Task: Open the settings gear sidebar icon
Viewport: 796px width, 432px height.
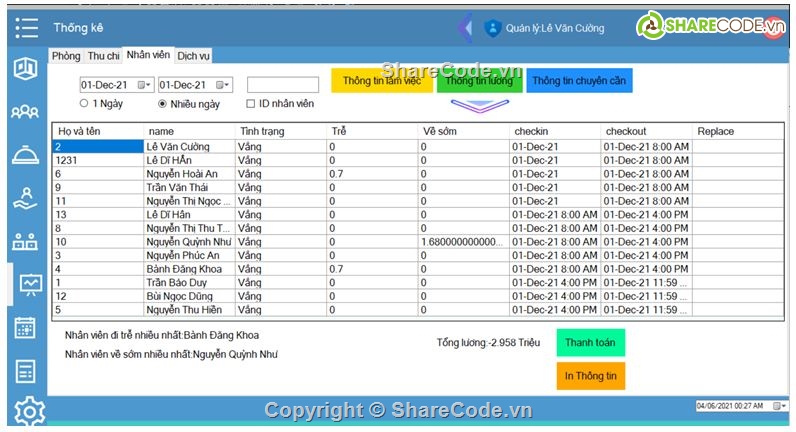Action: 29,411
